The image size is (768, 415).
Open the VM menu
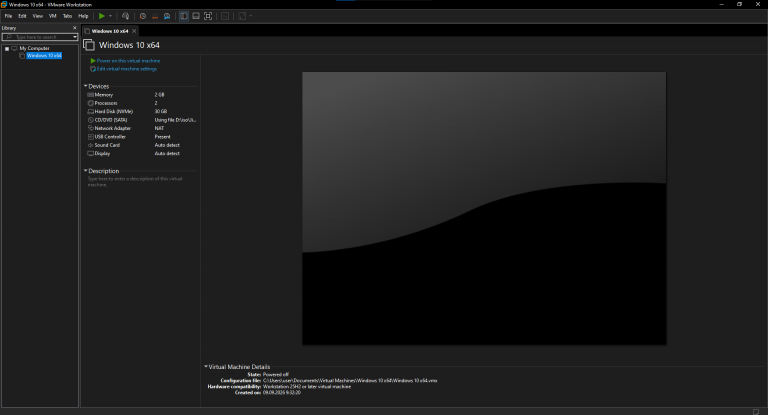point(52,16)
